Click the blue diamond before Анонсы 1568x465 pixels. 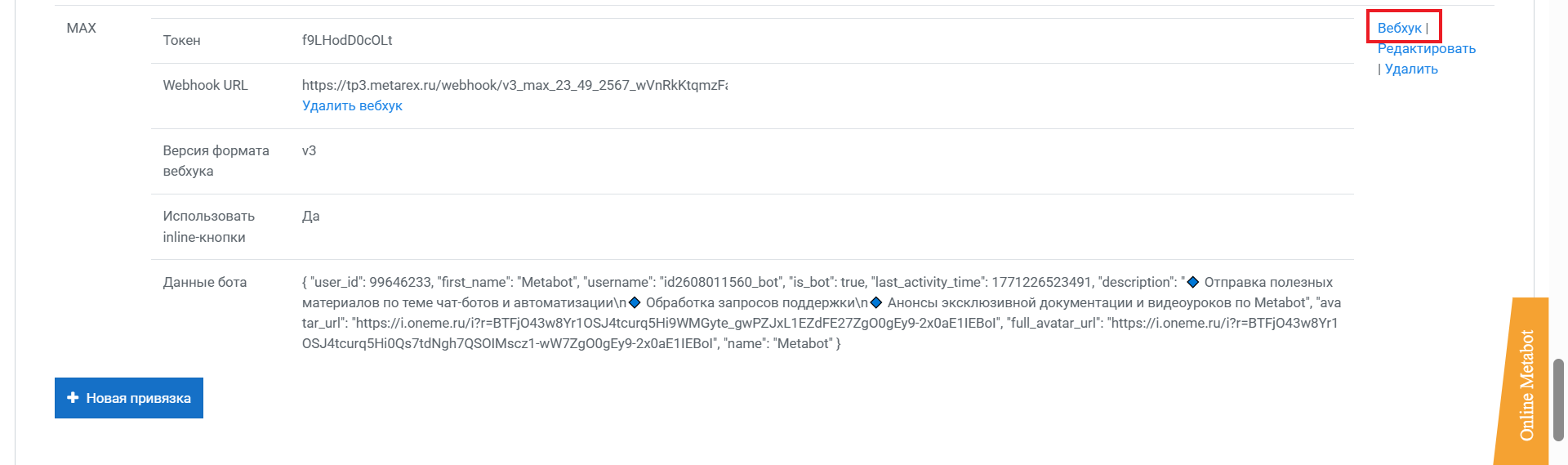pos(876,302)
